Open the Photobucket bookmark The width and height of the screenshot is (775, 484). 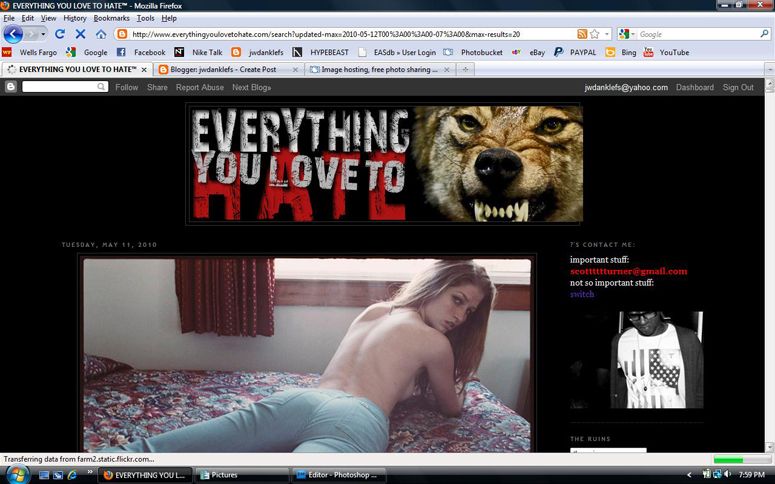[473, 52]
